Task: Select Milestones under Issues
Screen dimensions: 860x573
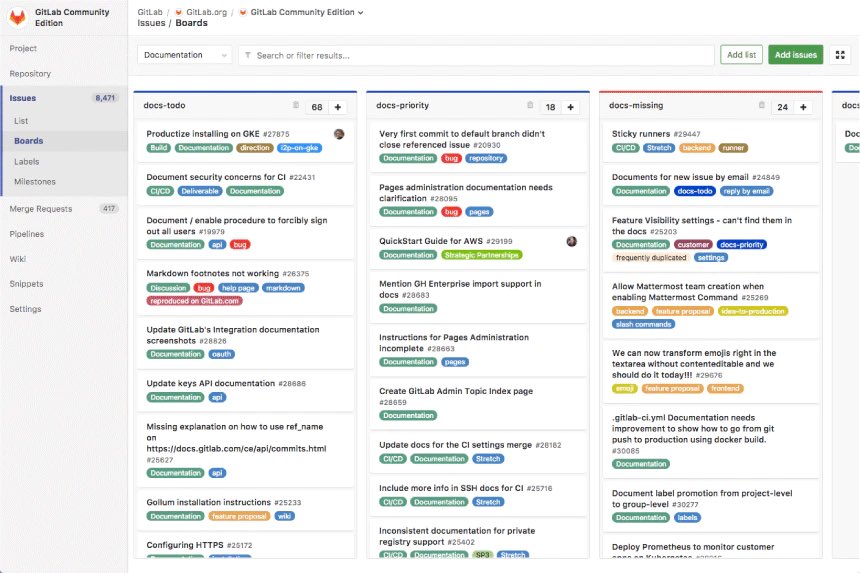Action: coord(35,181)
